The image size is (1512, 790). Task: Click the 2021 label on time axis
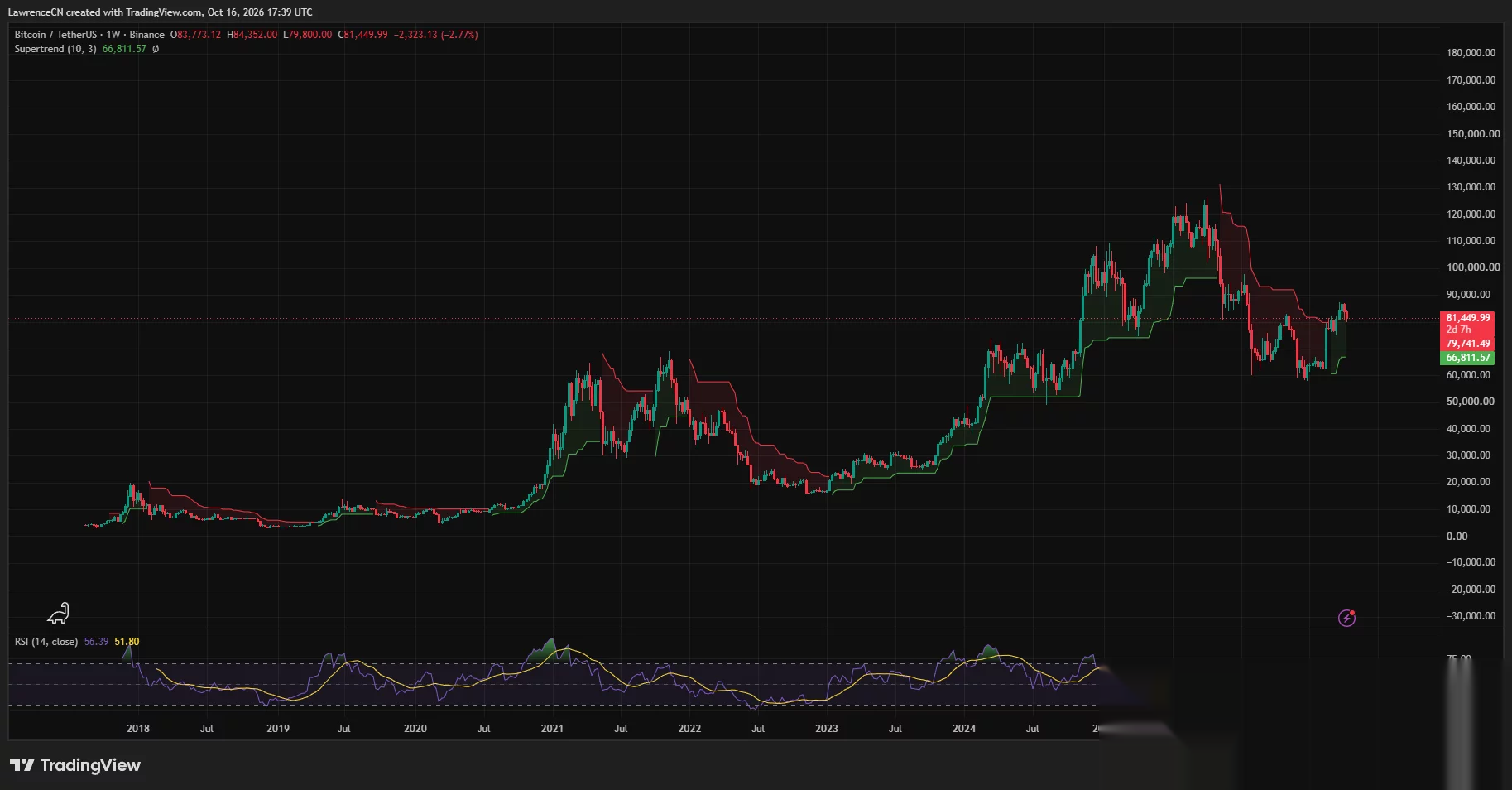tap(552, 729)
